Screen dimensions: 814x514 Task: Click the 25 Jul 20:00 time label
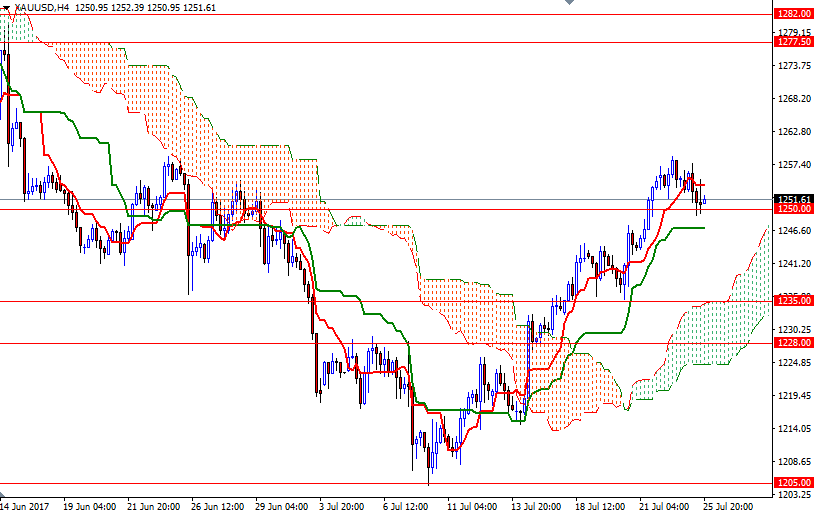(x=728, y=506)
